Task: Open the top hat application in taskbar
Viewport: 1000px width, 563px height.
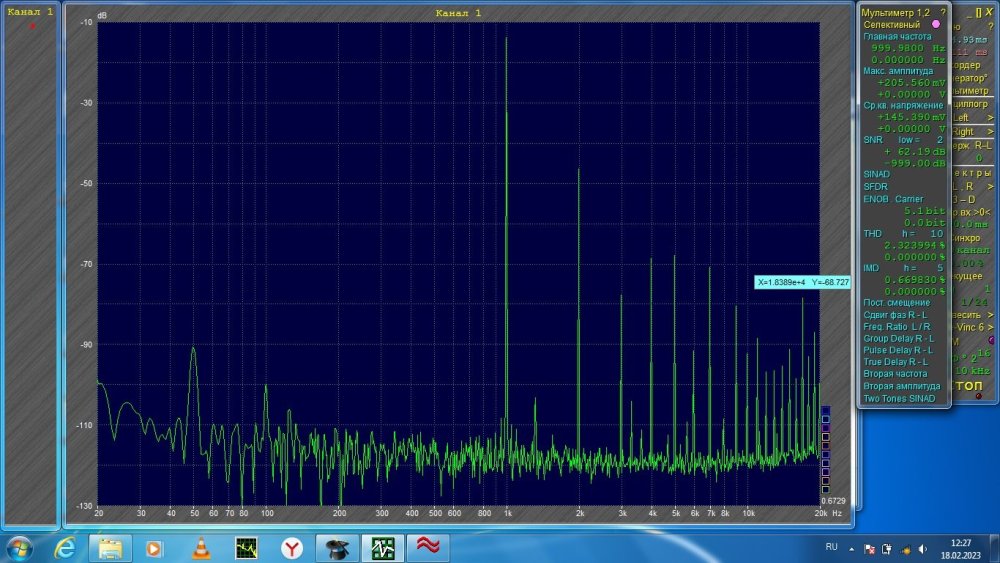Action: pos(337,547)
